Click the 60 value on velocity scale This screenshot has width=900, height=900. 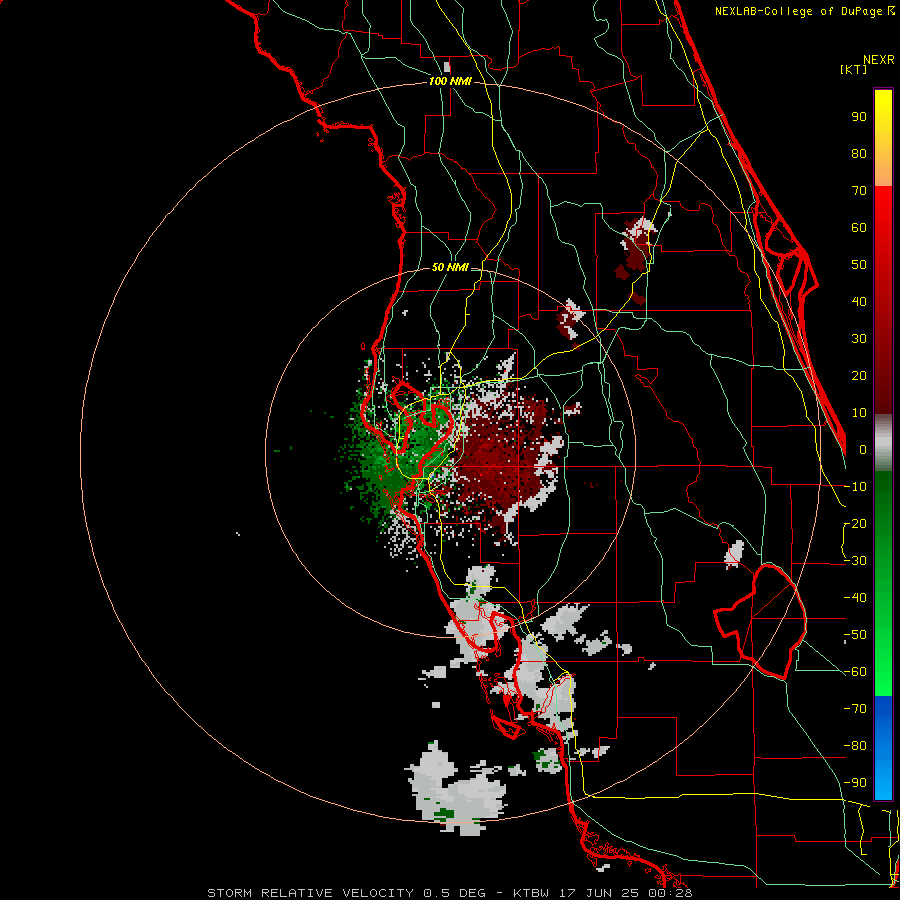pos(859,227)
